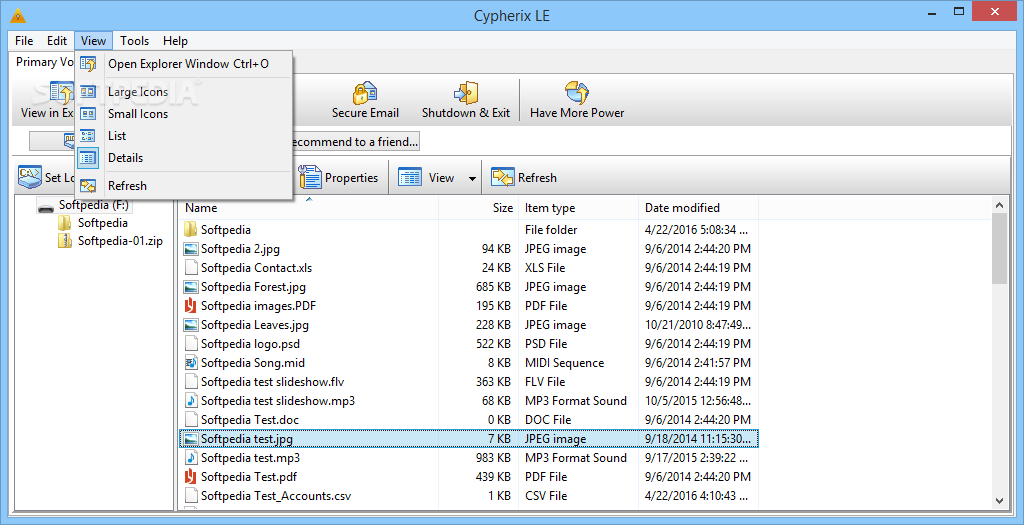This screenshot has width=1024, height=525.
Task: Sort by the Name column header
Action: click(x=308, y=208)
